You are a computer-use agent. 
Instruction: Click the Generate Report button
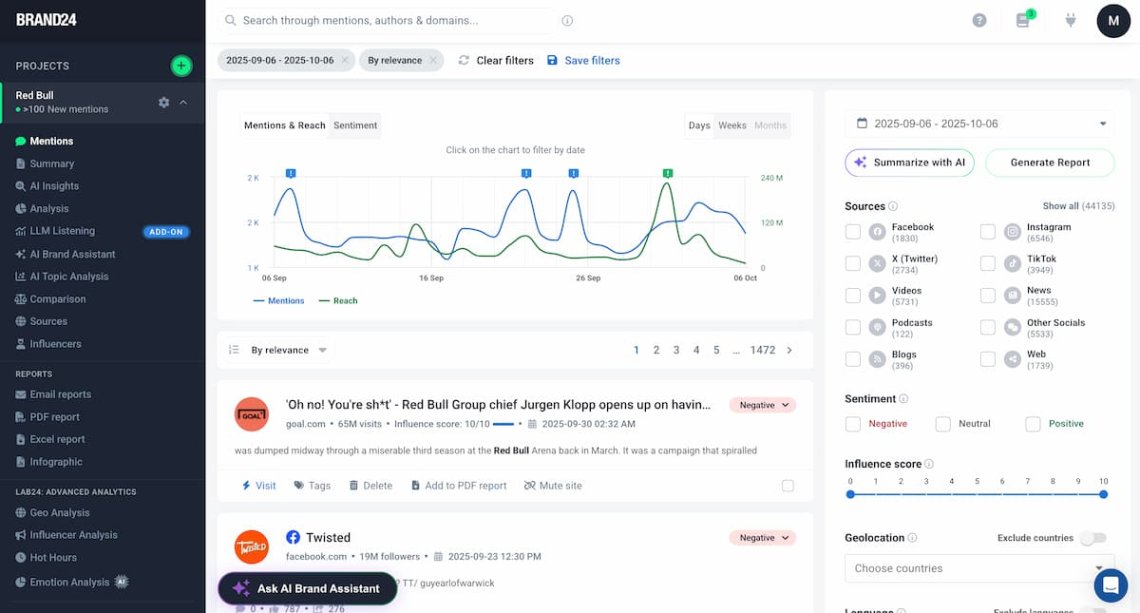pos(1049,162)
